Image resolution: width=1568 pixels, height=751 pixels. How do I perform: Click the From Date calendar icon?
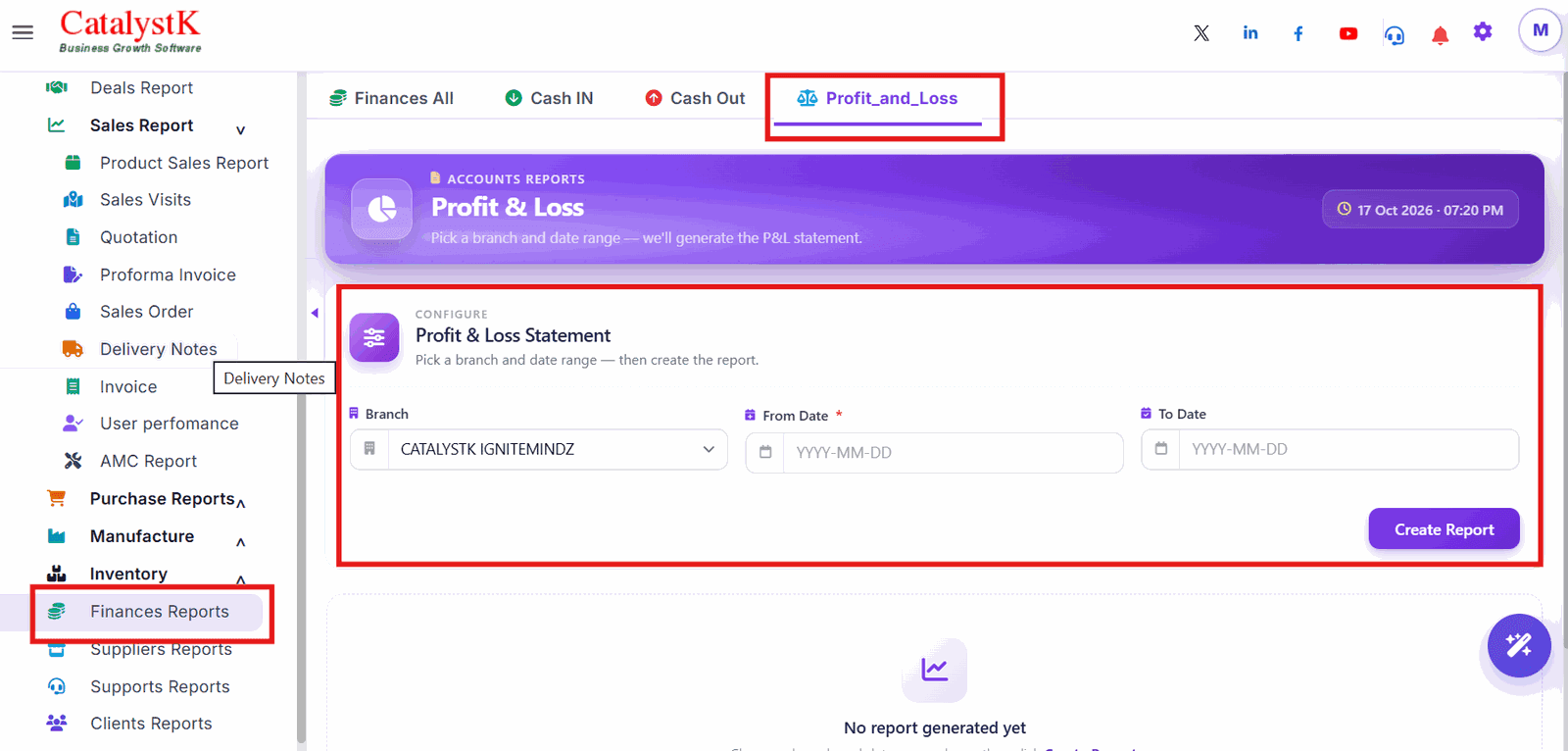coord(765,452)
